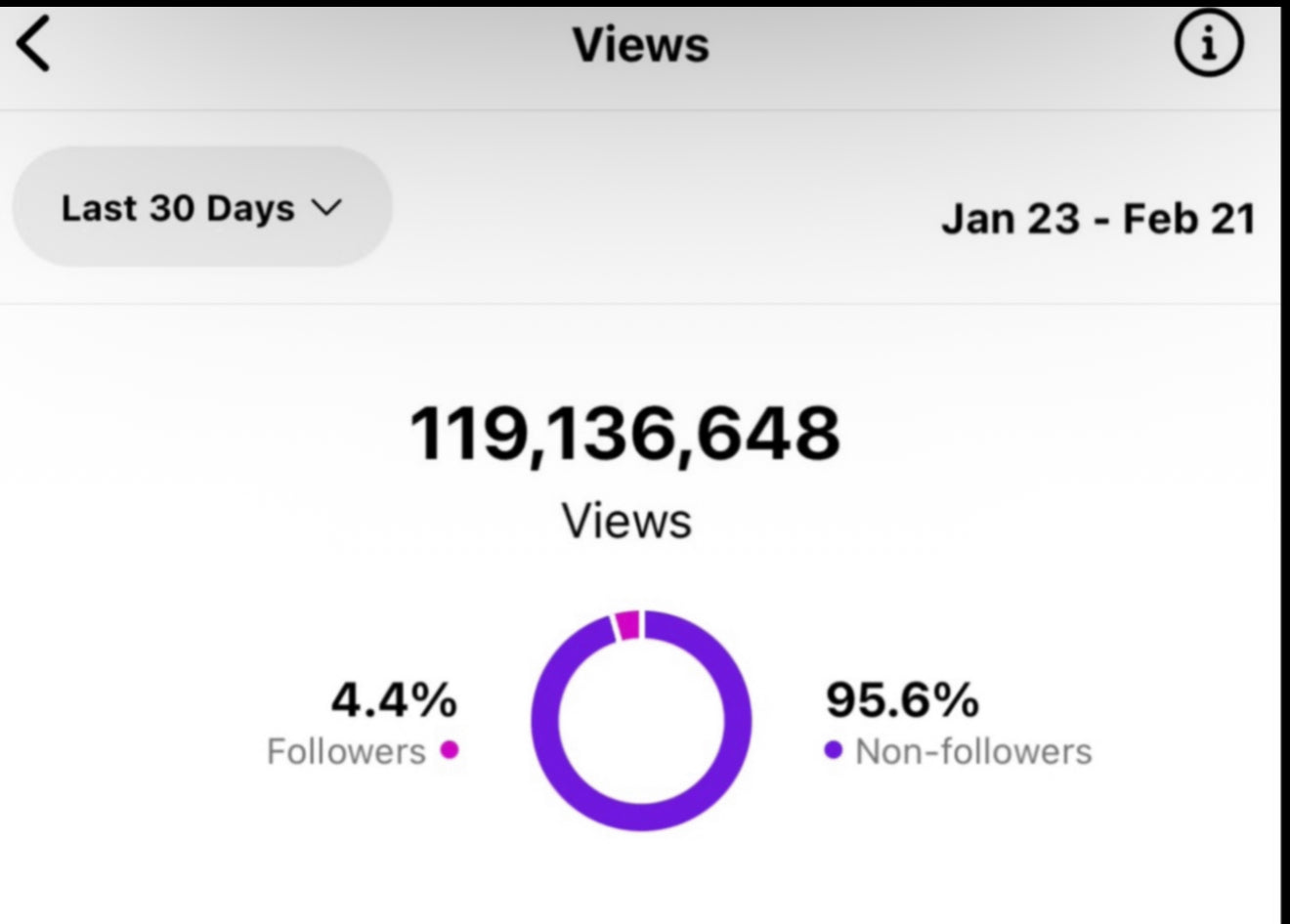Select the 119,136,648 total views number
Viewport: 1290px width, 924px height.
[x=624, y=434]
